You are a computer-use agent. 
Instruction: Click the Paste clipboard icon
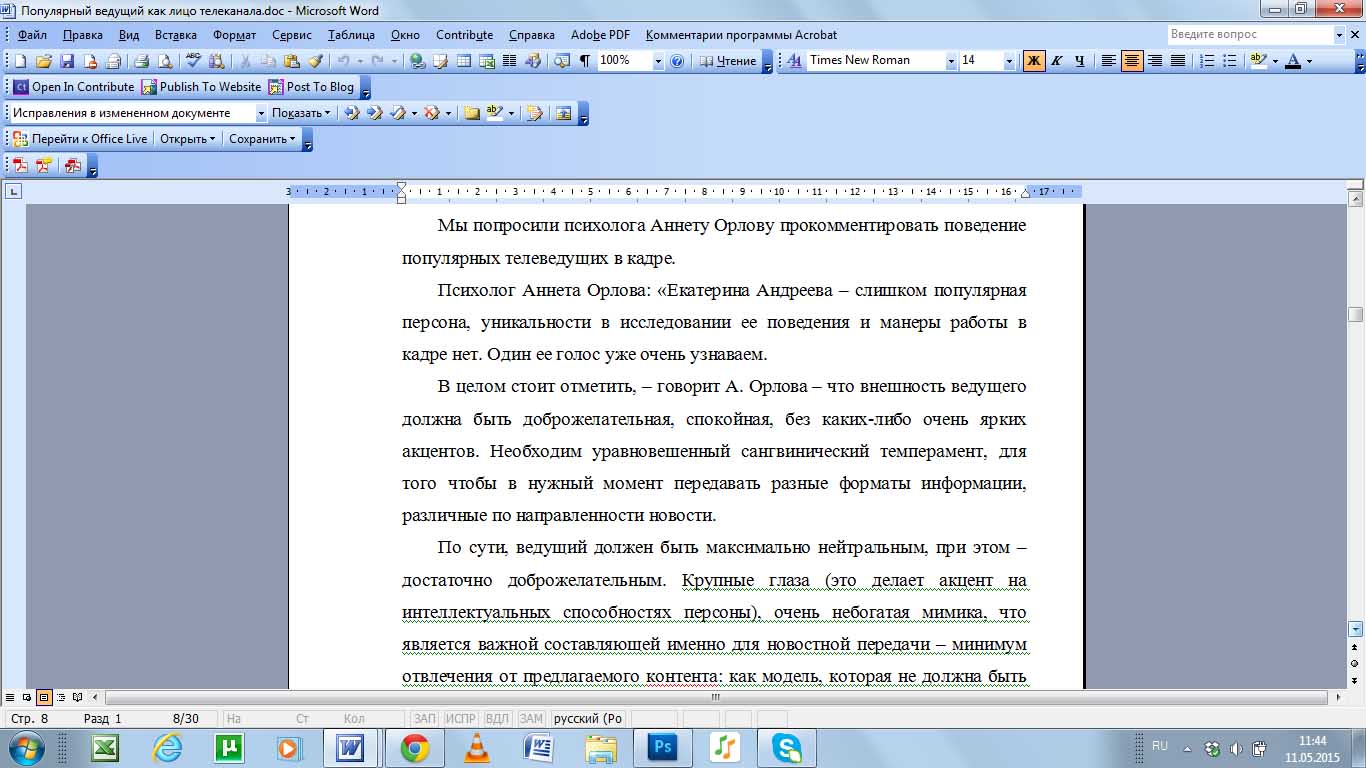pyautogui.click(x=291, y=61)
